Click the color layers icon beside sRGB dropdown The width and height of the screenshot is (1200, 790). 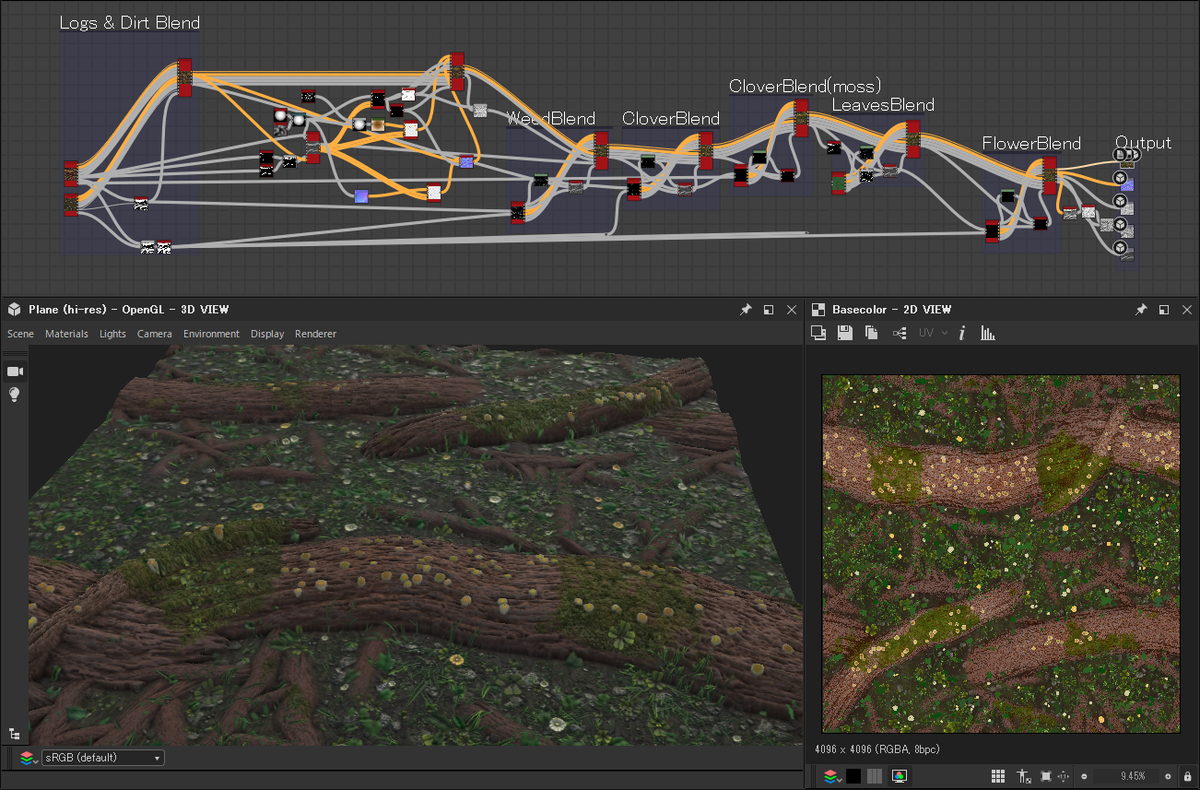click(27, 758)
